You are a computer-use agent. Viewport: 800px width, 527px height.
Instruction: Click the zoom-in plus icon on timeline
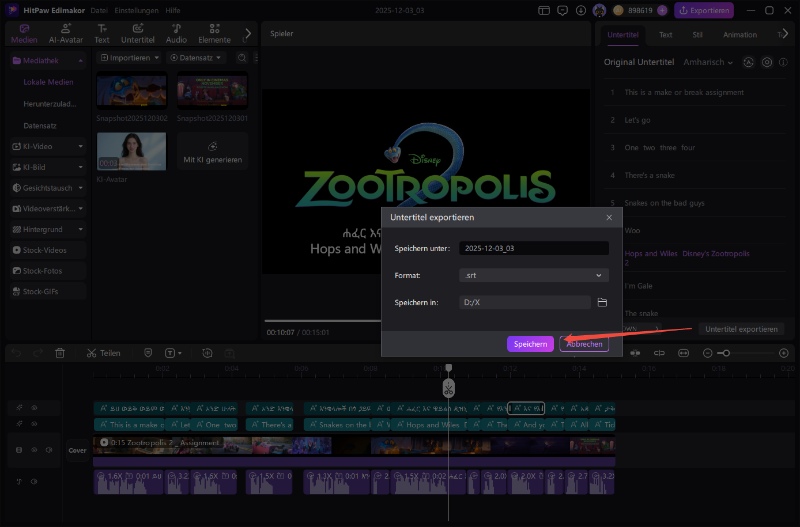pos(784,353)
